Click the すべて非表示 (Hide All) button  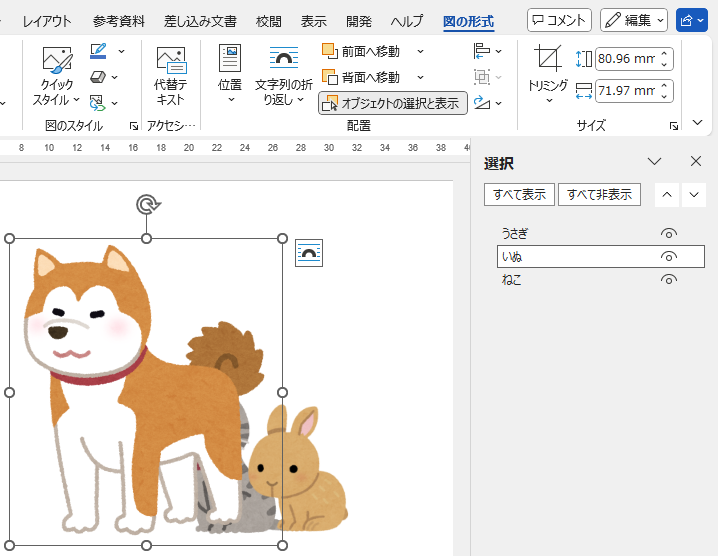(x=599, y=194)
